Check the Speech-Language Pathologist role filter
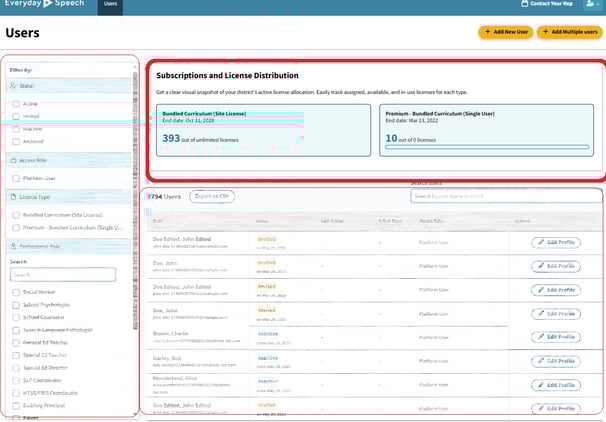This screenshot has width=606, height=422. pos(16,330)
